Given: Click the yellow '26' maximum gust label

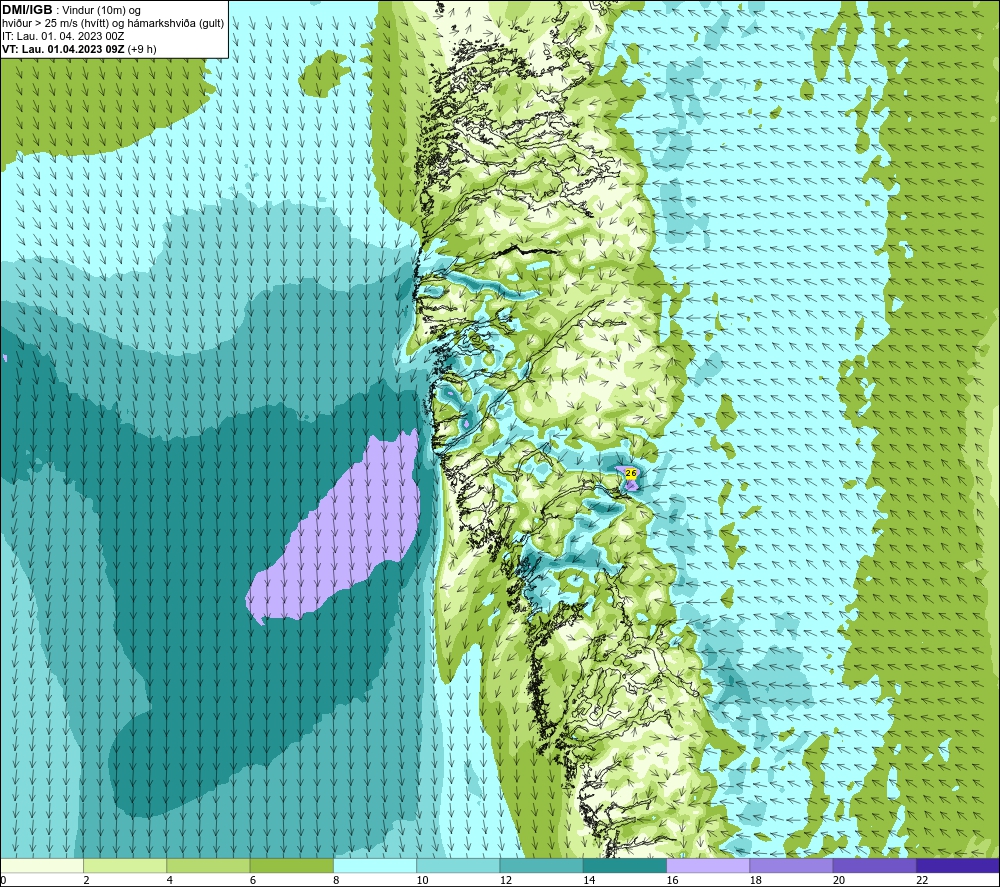Looking at the screenshot, I should pyautogui.click(x=631, y=473).
